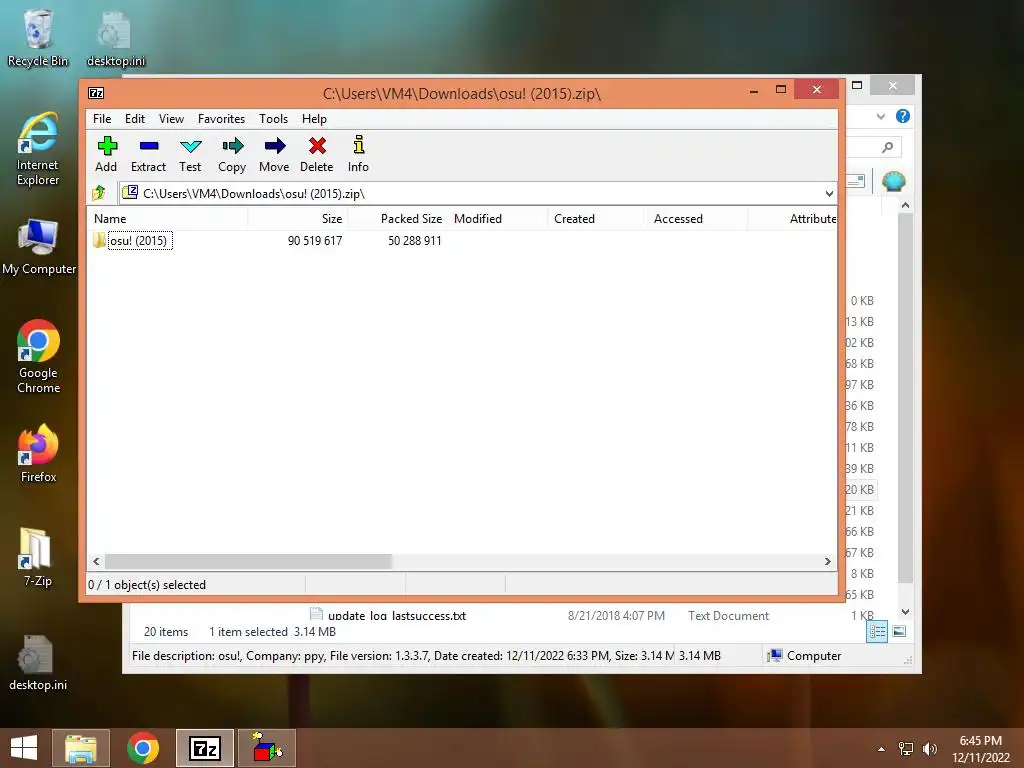
Task: Open the Favorites menu
Action: point(221,119)
